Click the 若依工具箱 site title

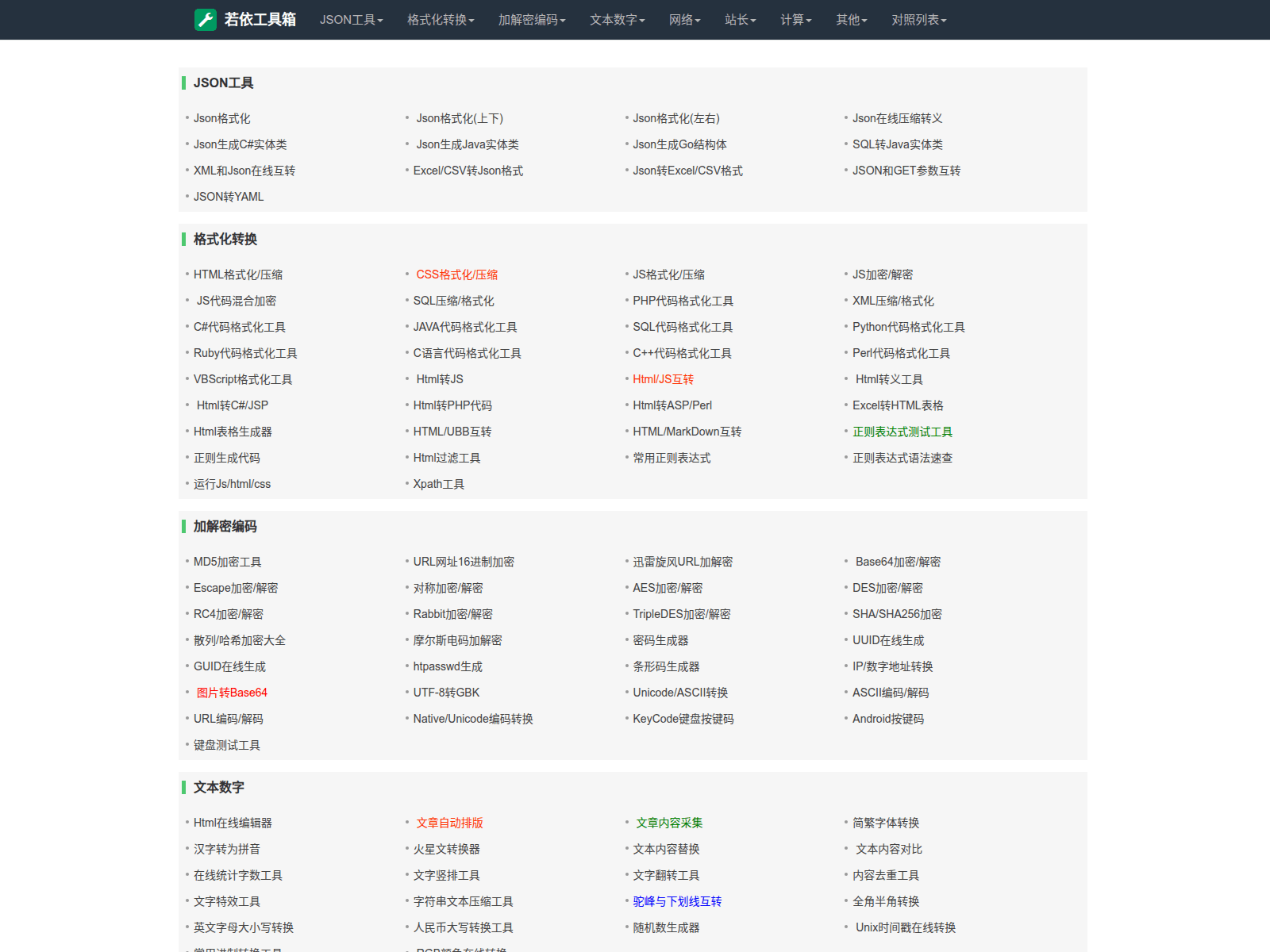pyautogui.click(x=260, y=20)
